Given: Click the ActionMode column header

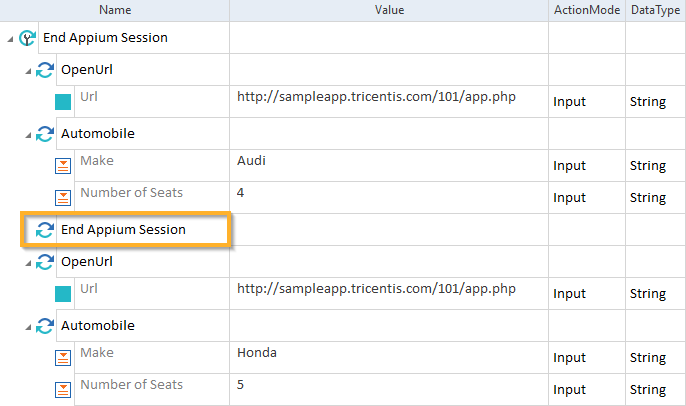Looking at the screenshot, I should (587, 10).
